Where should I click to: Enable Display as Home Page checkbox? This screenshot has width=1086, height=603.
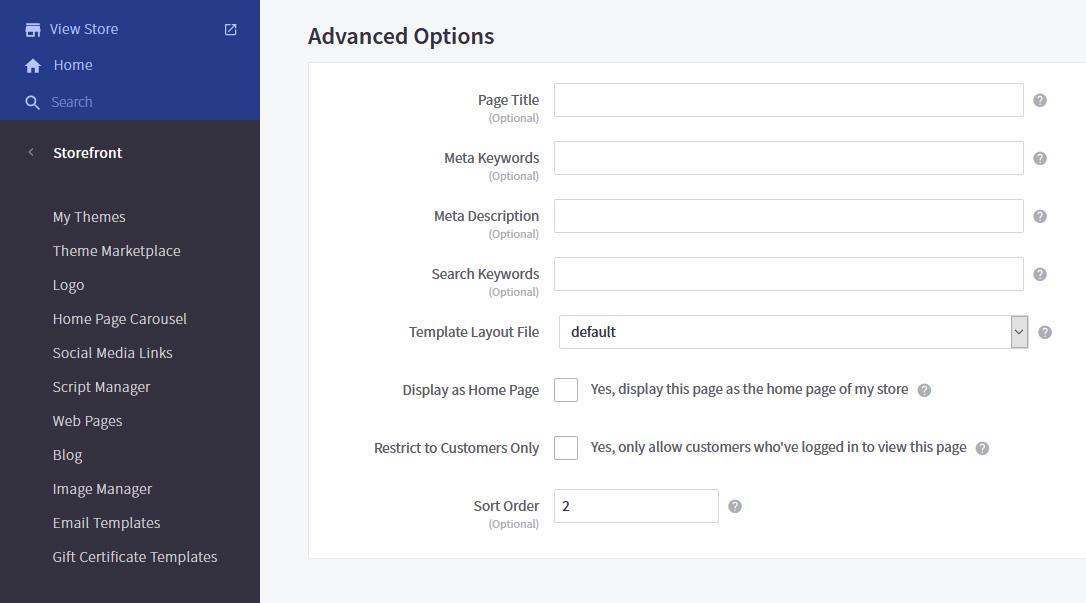tap(565, 389)
